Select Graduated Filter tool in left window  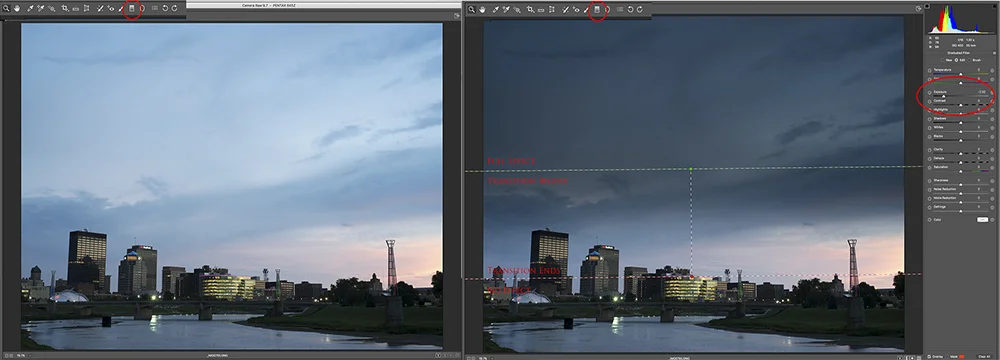(x=132, y=8)
